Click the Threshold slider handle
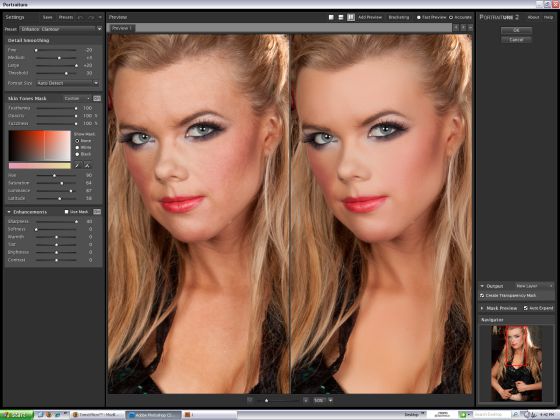 click(x=66, y=73)
